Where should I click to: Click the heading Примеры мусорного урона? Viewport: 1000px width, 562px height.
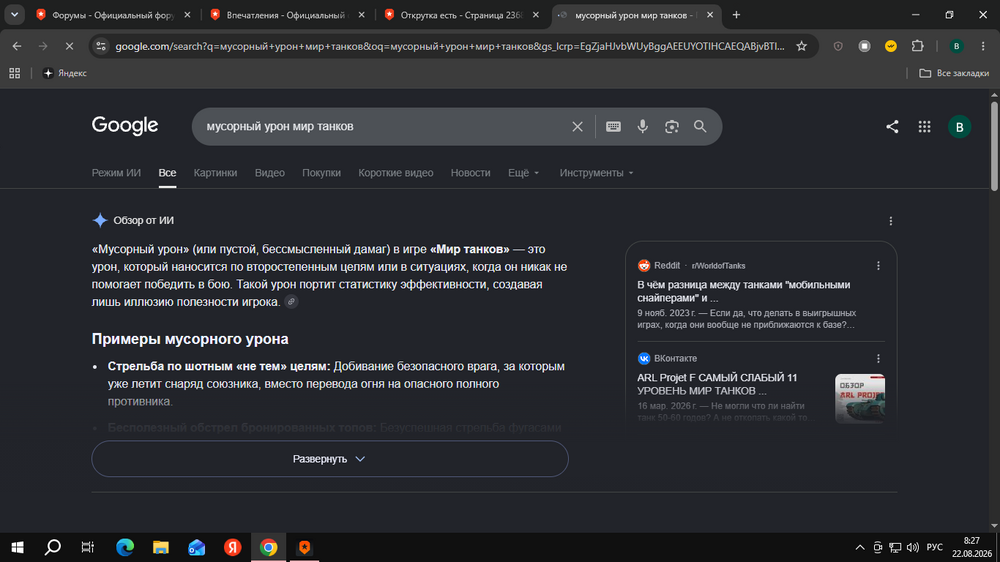[190, 339]
